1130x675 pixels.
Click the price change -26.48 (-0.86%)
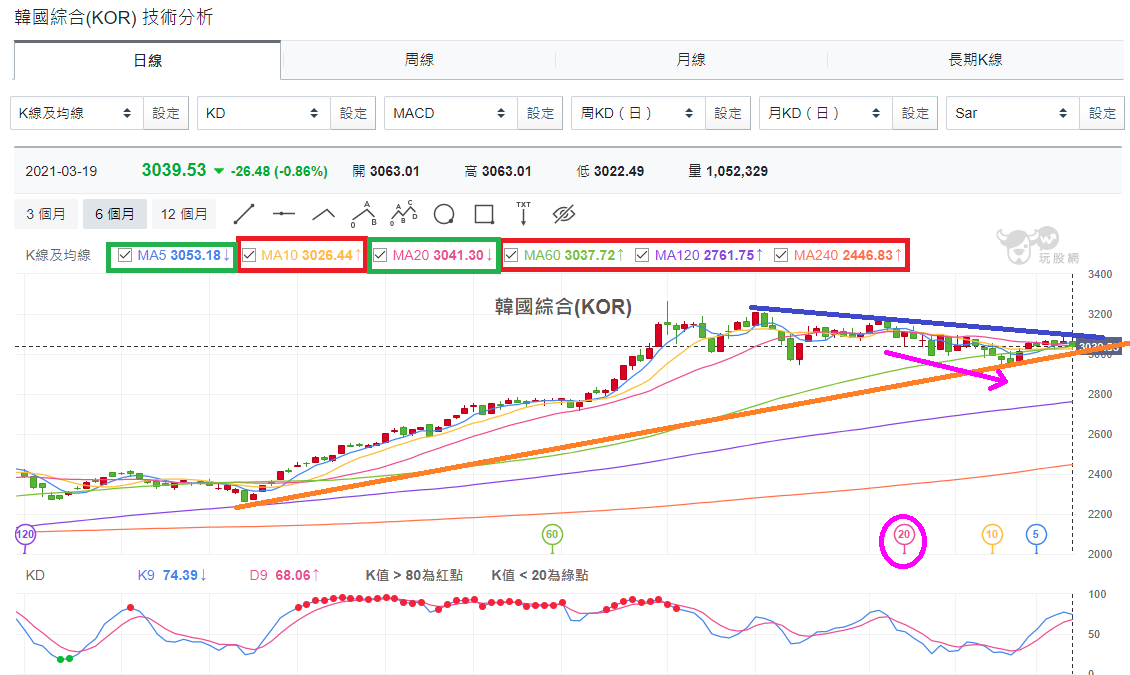pos(279,171)
